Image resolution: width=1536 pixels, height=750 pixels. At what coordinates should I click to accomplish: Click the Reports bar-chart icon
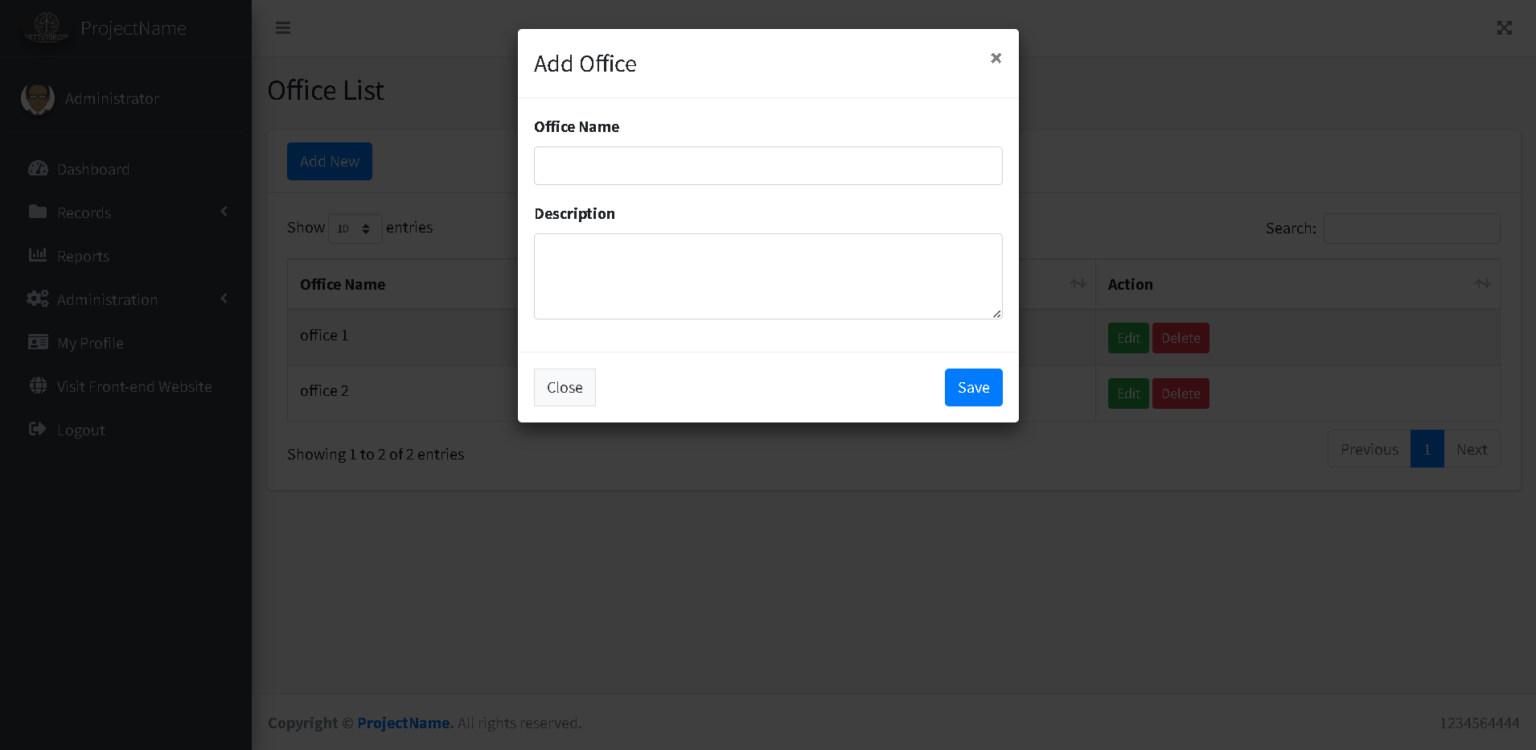(37, 255)
